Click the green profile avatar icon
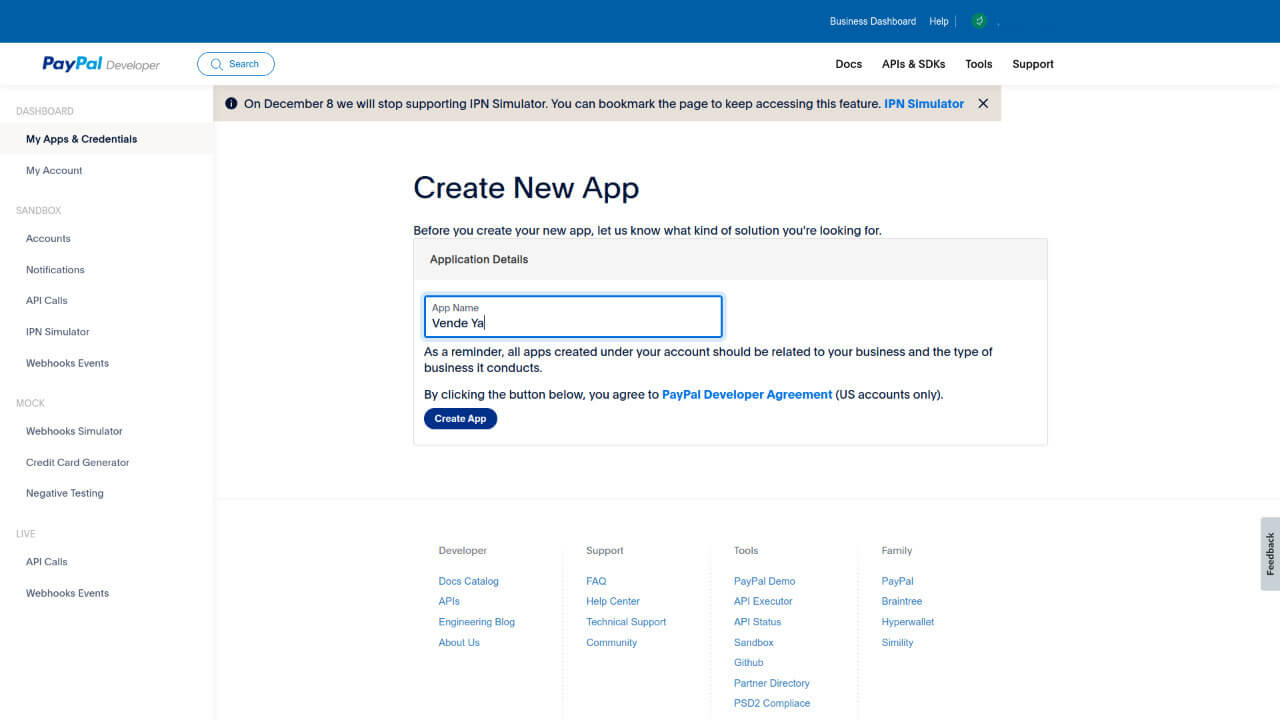 pyautogui.click(x=979, y=21)
